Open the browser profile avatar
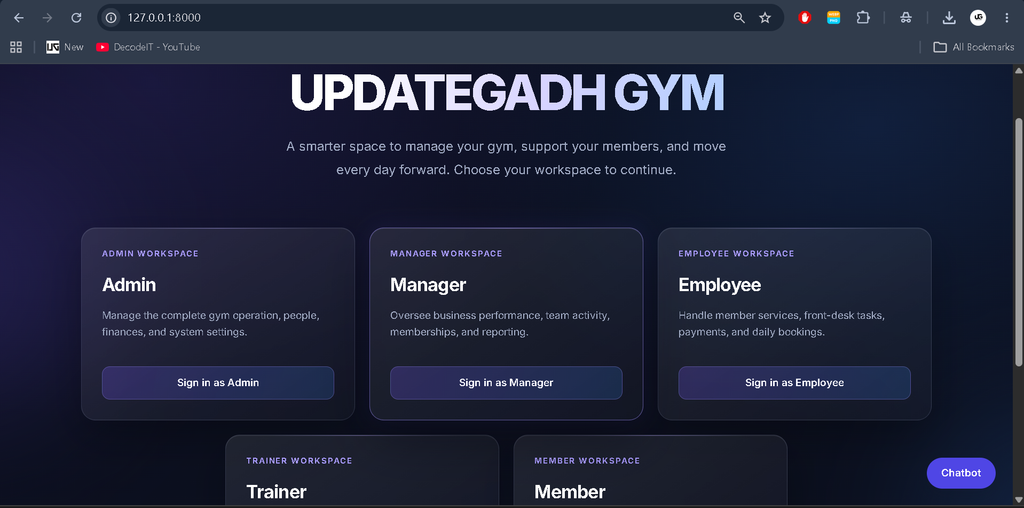The width and height of the screenshot is (1024, 508). pyautogui.click(x=978, y=18)
